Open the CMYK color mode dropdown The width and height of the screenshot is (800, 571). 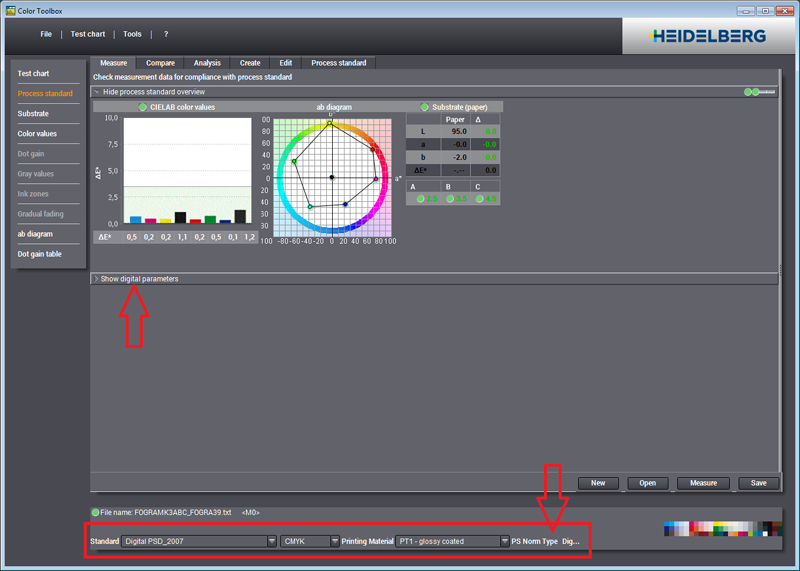(311, 541)
